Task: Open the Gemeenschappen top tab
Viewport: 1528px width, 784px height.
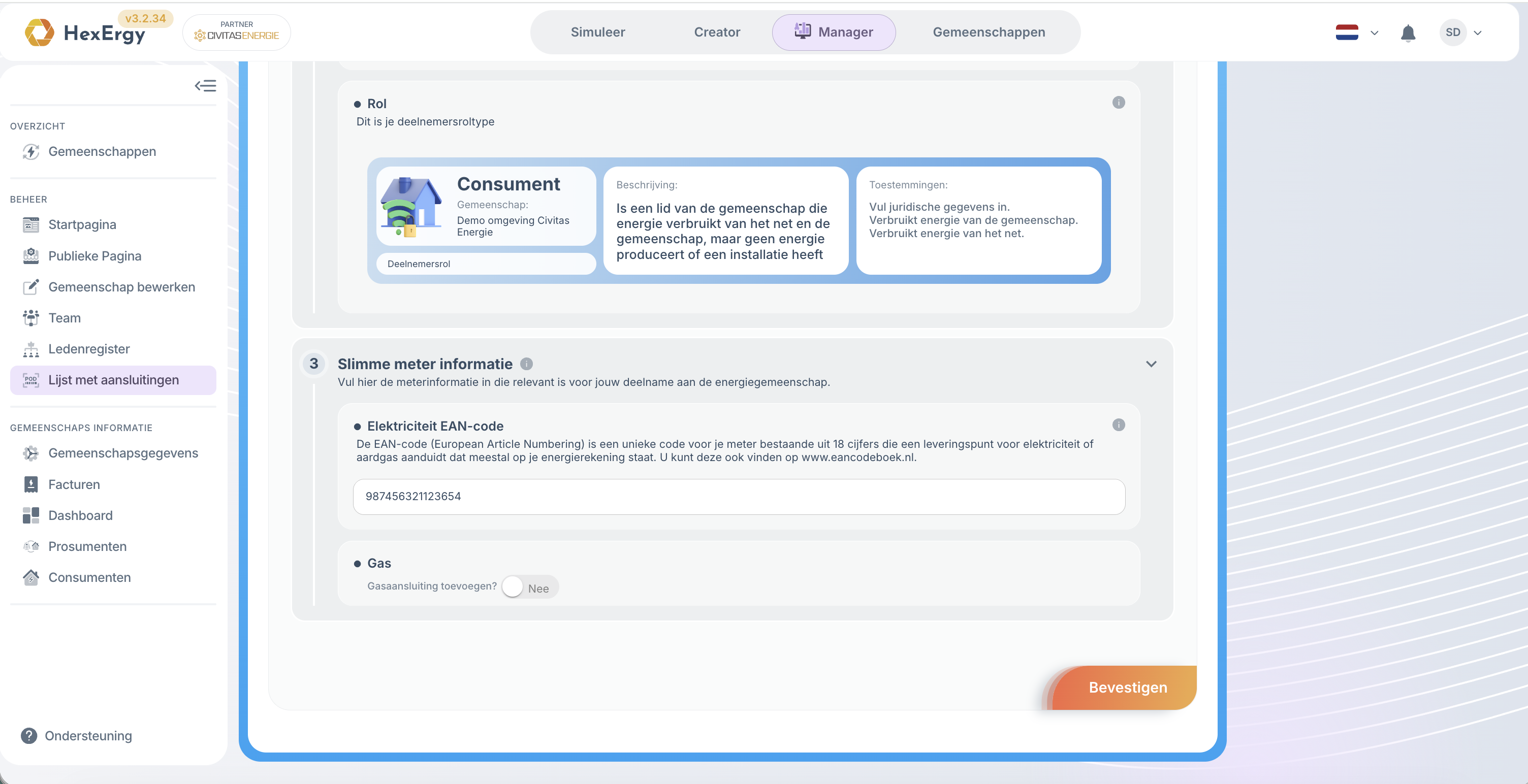Action: [989, 32]
